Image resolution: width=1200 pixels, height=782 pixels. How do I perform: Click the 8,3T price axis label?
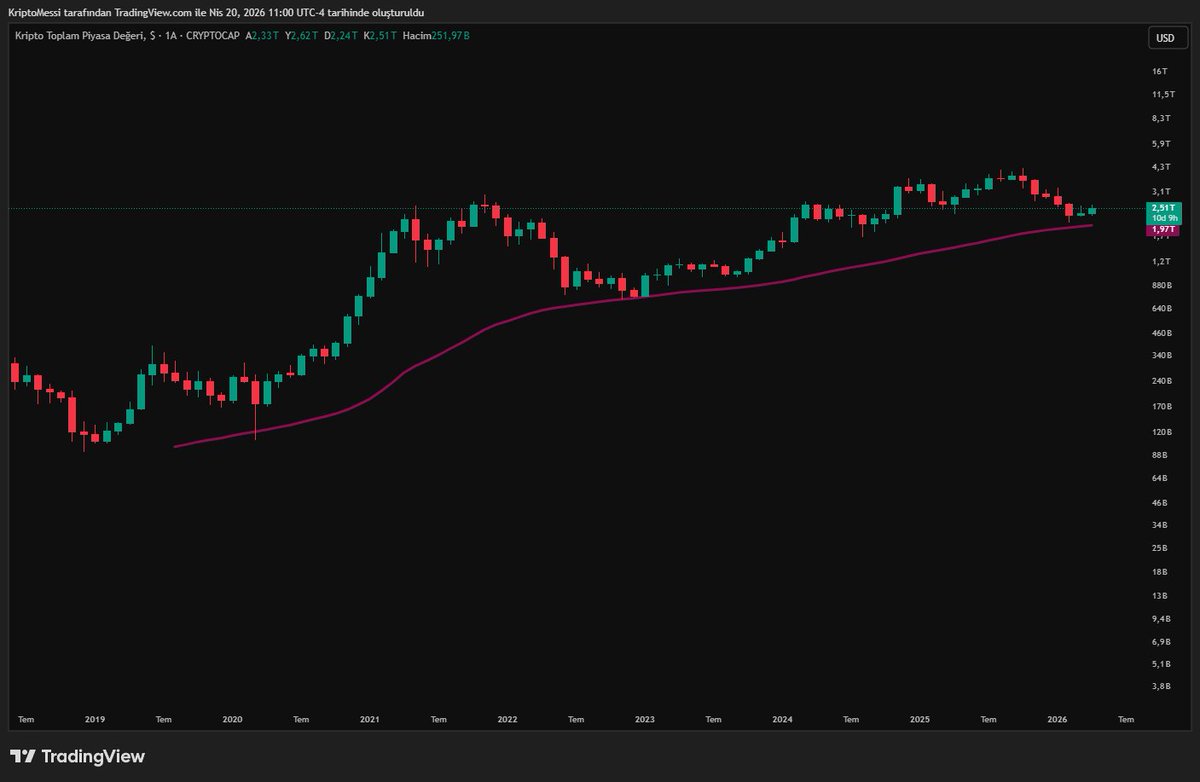1161,118
